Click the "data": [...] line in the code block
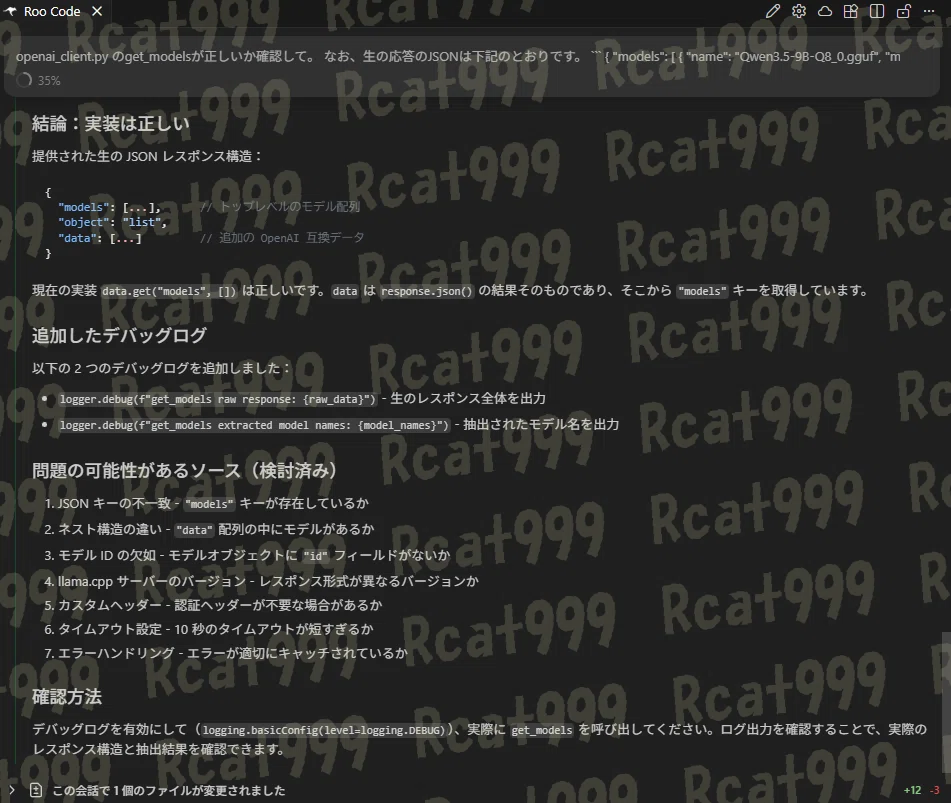This screenshot has width=951, height=803. point(99,238)
